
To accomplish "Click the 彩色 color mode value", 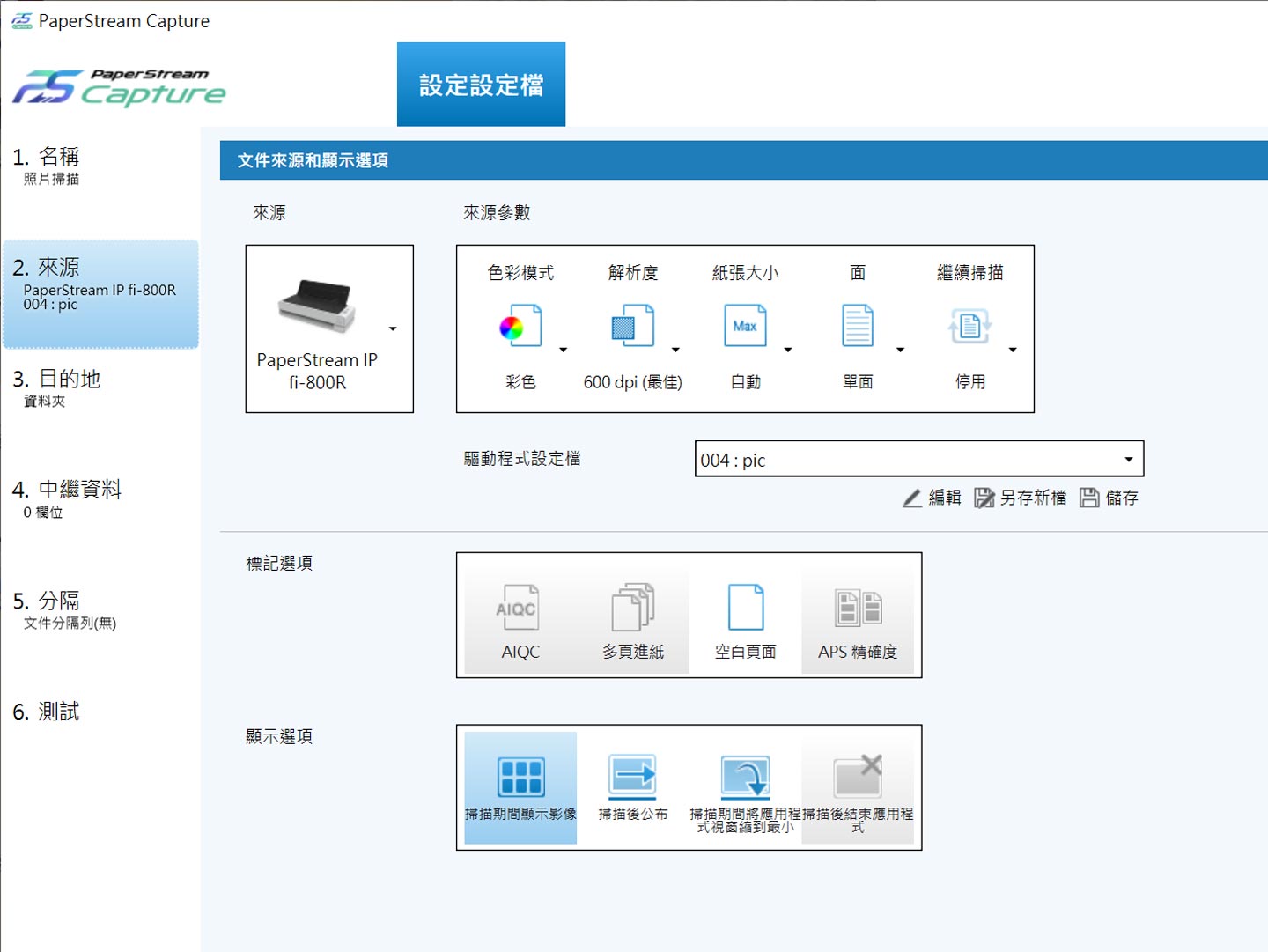I will pos(520,382).
